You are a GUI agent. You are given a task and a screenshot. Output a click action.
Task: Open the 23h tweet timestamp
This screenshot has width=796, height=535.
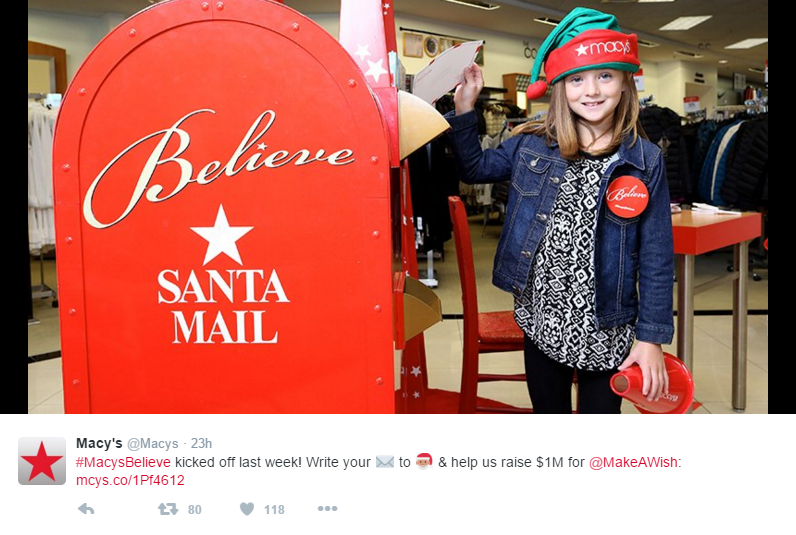tap(201, 444)
